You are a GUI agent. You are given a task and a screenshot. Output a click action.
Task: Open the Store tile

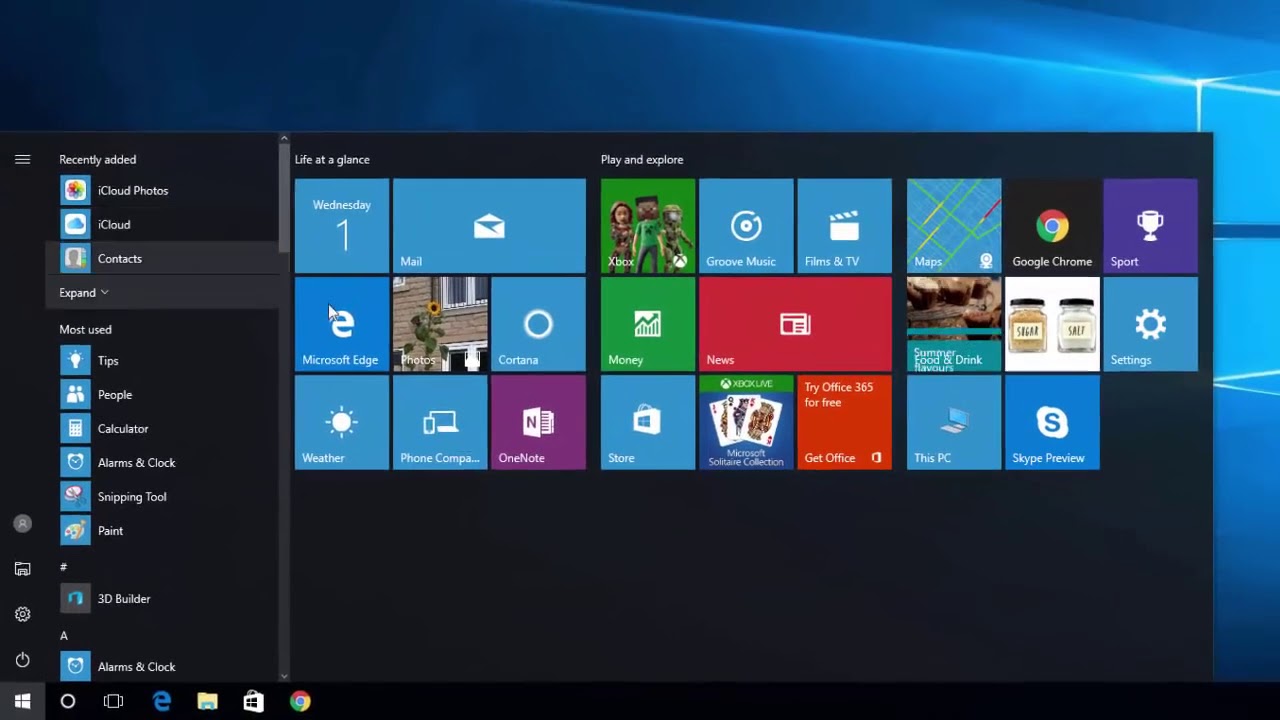[648, 422]
